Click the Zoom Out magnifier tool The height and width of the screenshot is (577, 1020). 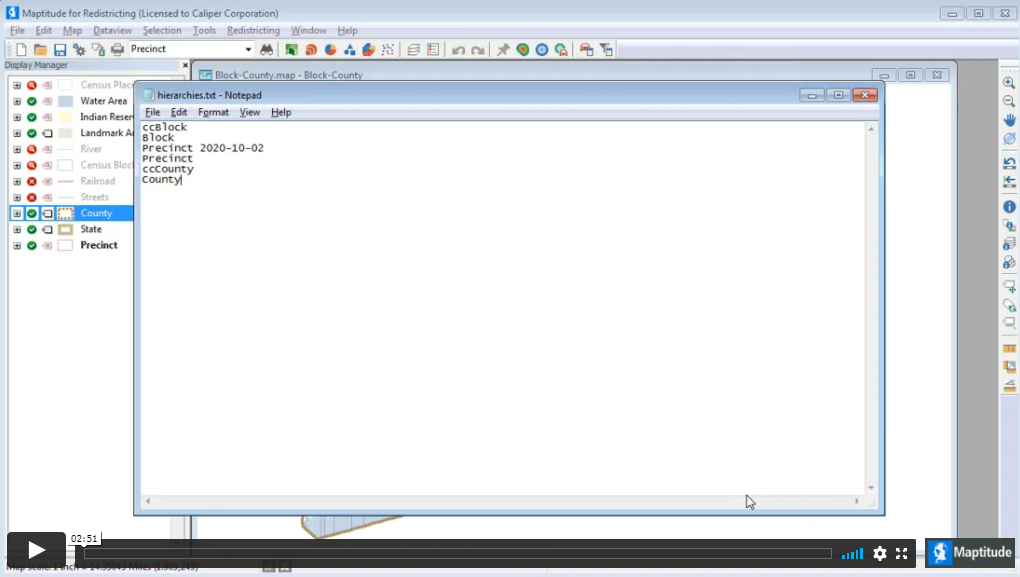1009,101
